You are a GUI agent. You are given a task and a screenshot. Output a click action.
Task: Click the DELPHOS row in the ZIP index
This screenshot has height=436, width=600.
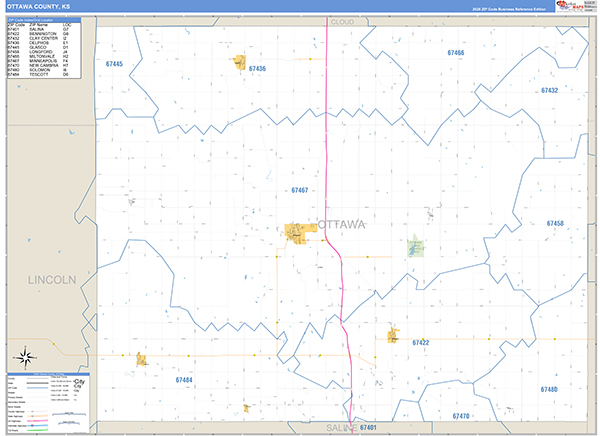[x=38, y=43]
